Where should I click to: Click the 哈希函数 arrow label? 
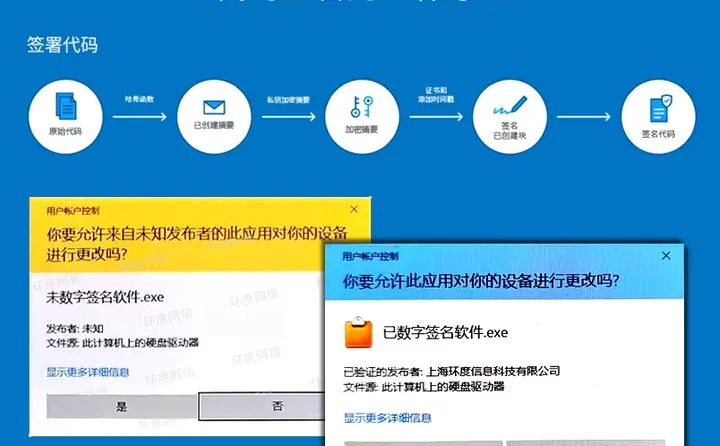[139, 99]
